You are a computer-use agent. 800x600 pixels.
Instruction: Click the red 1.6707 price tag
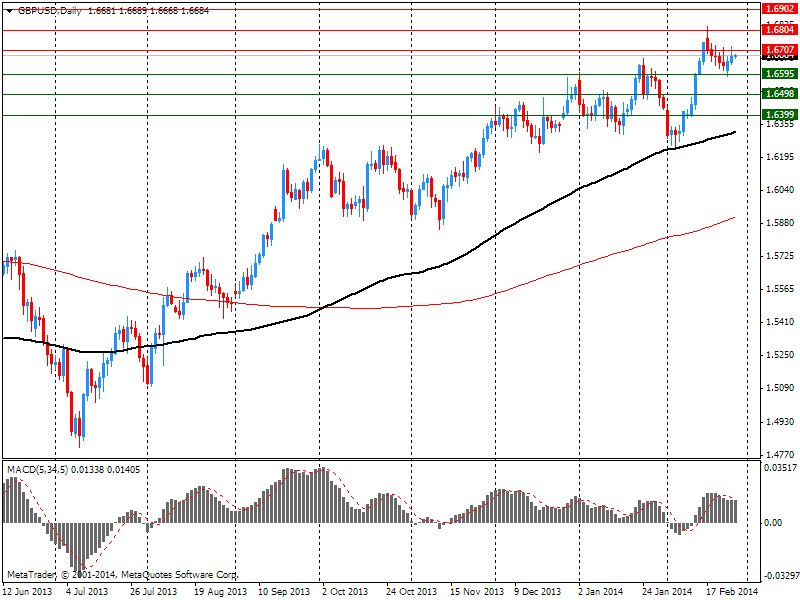(x=778, y=49)
